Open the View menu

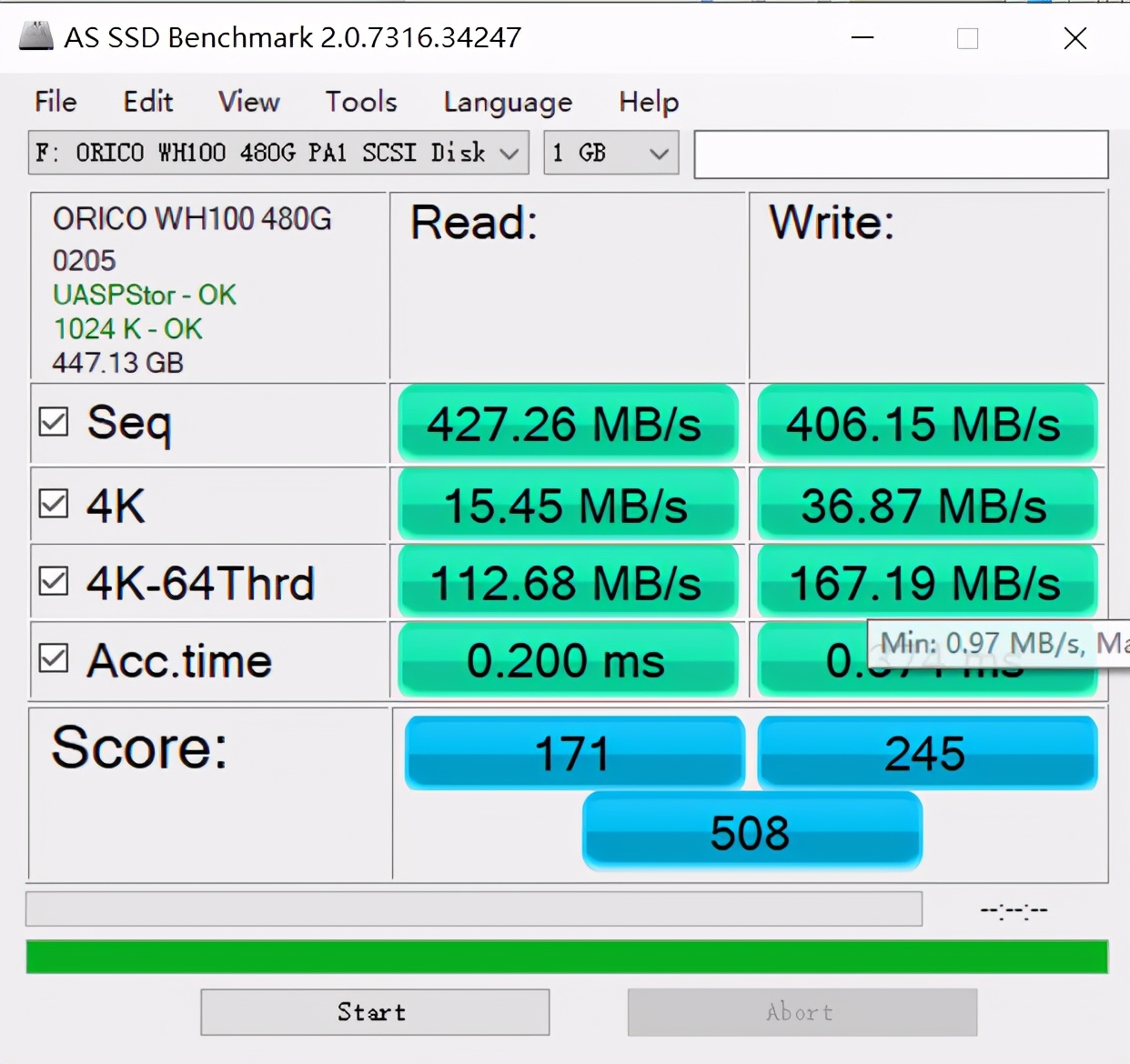tap(248, 102)
